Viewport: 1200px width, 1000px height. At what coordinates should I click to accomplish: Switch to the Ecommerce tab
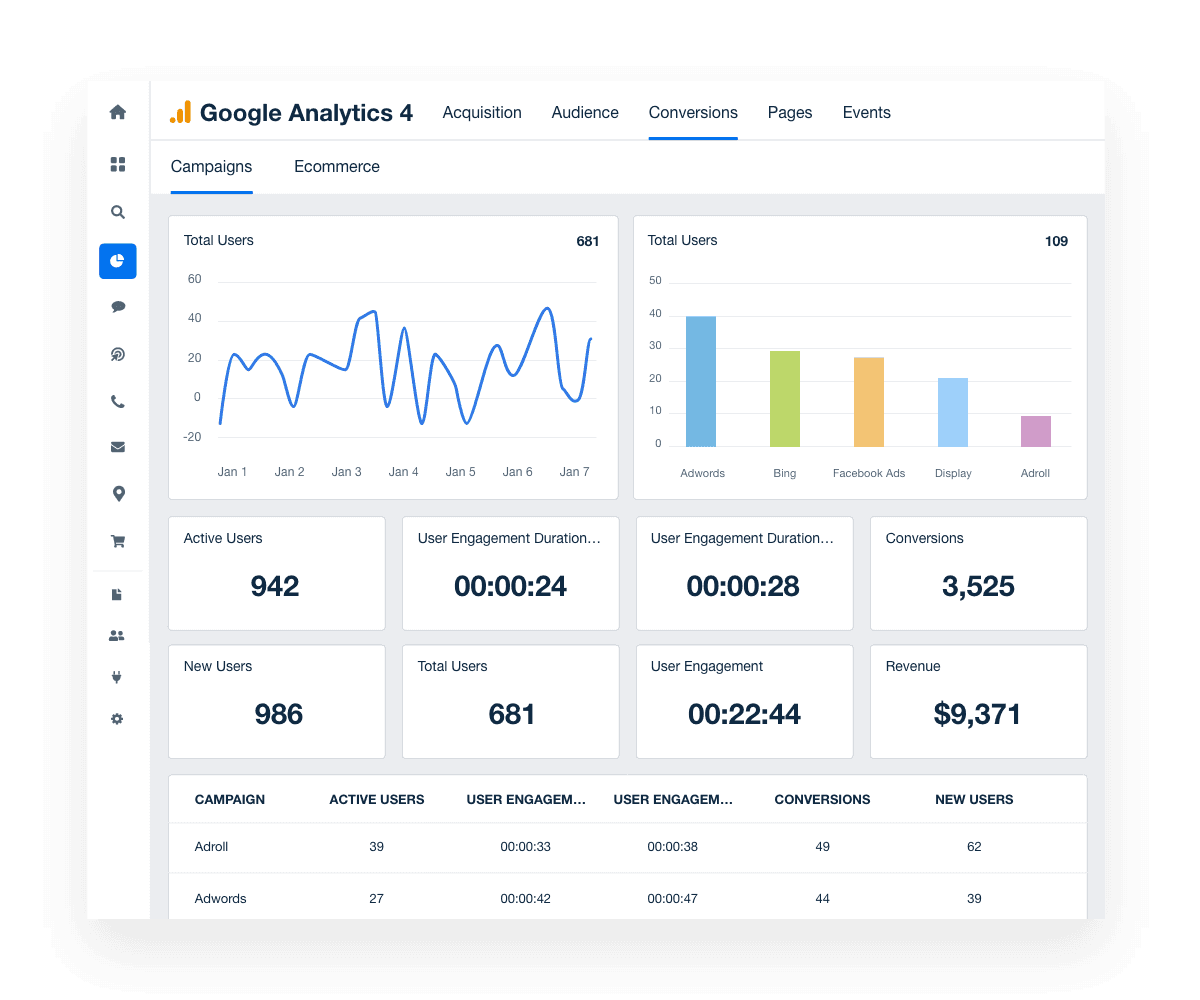pos(337,166)
